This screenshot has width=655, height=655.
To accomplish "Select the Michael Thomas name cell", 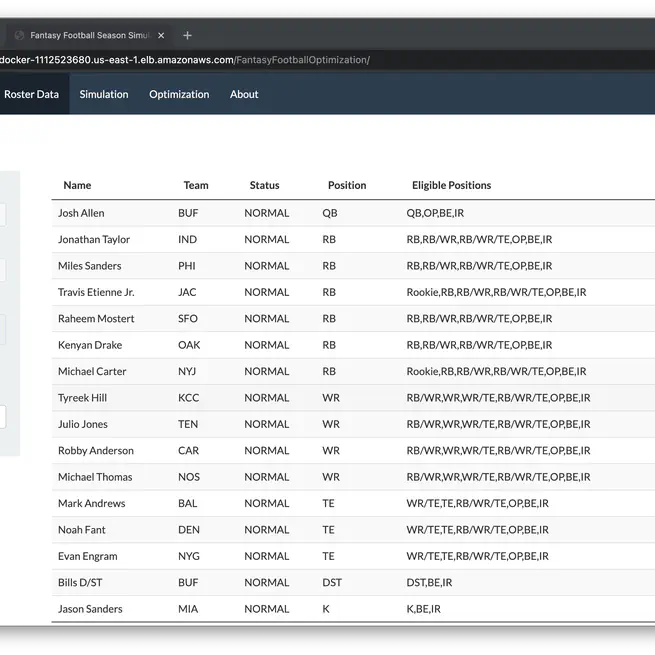I will pyautogui.click(x=95, y=477).
